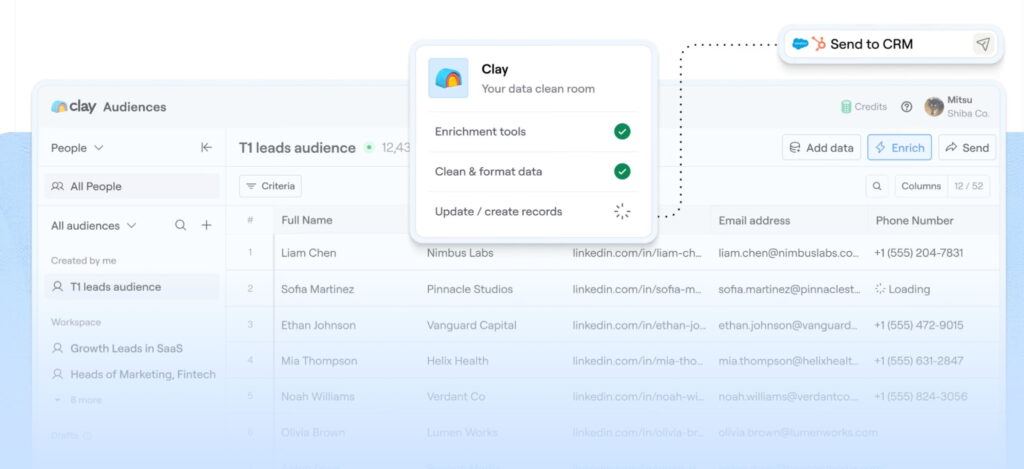Click the Update / create records spinner
Viewport: 1024px width, 469px height.
click(622, 211)
